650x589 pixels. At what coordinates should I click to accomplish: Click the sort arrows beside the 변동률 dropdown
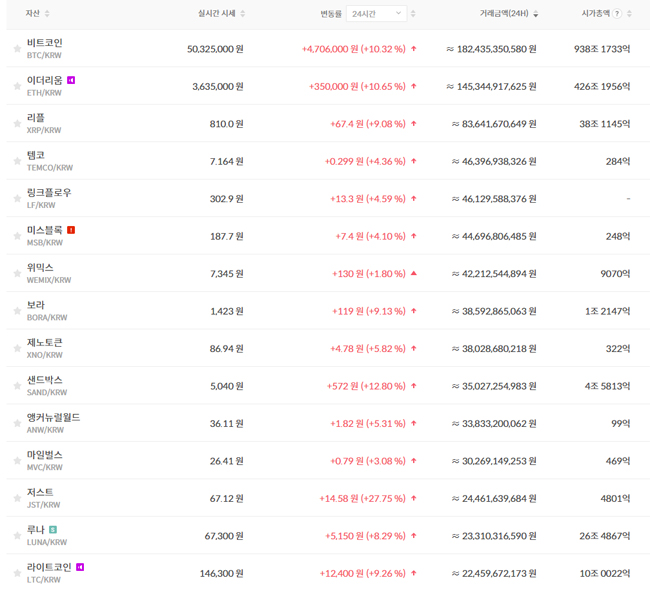(x=413, y=14)
